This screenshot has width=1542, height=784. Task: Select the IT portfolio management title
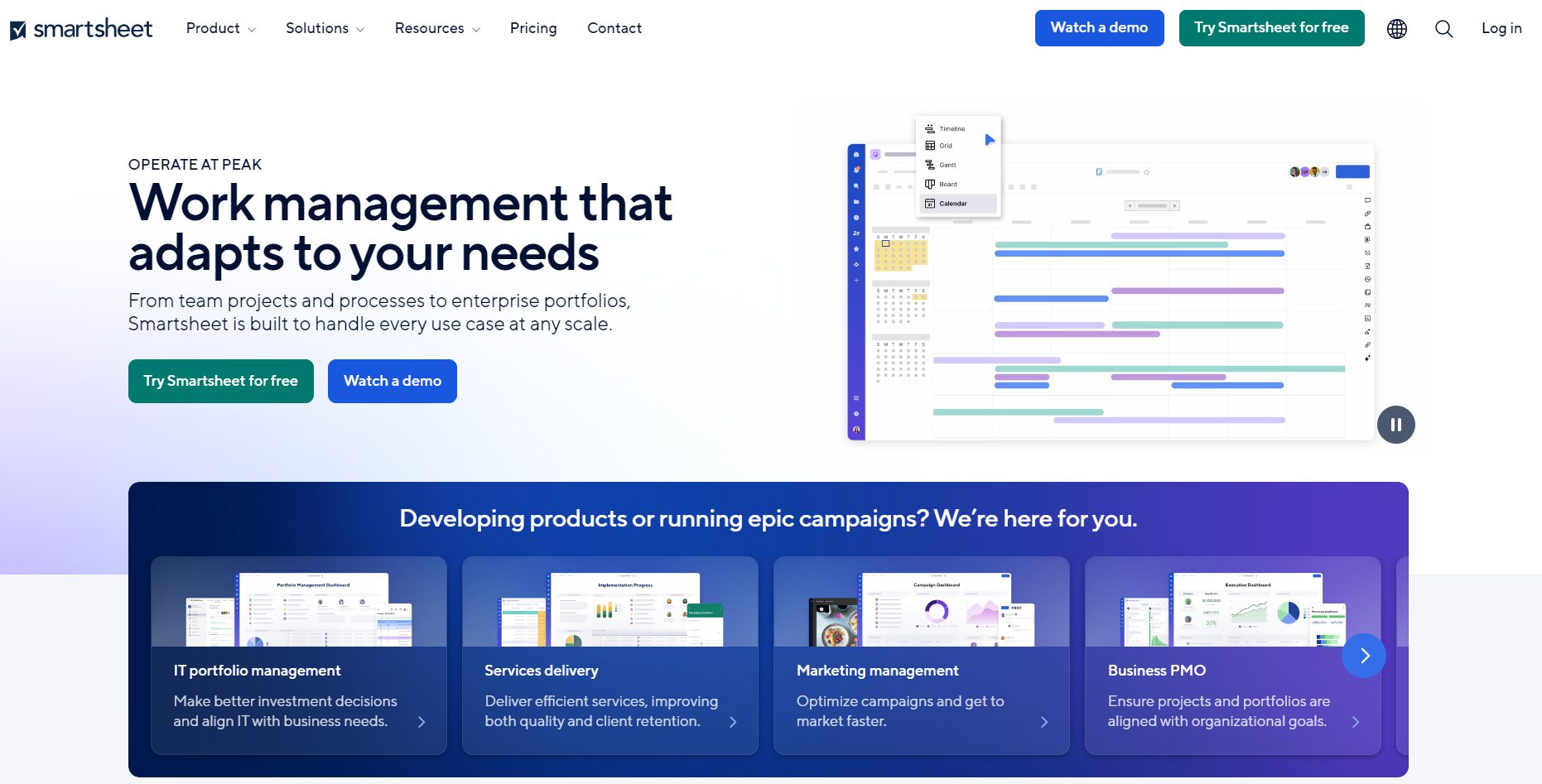[x=257, y=671]
